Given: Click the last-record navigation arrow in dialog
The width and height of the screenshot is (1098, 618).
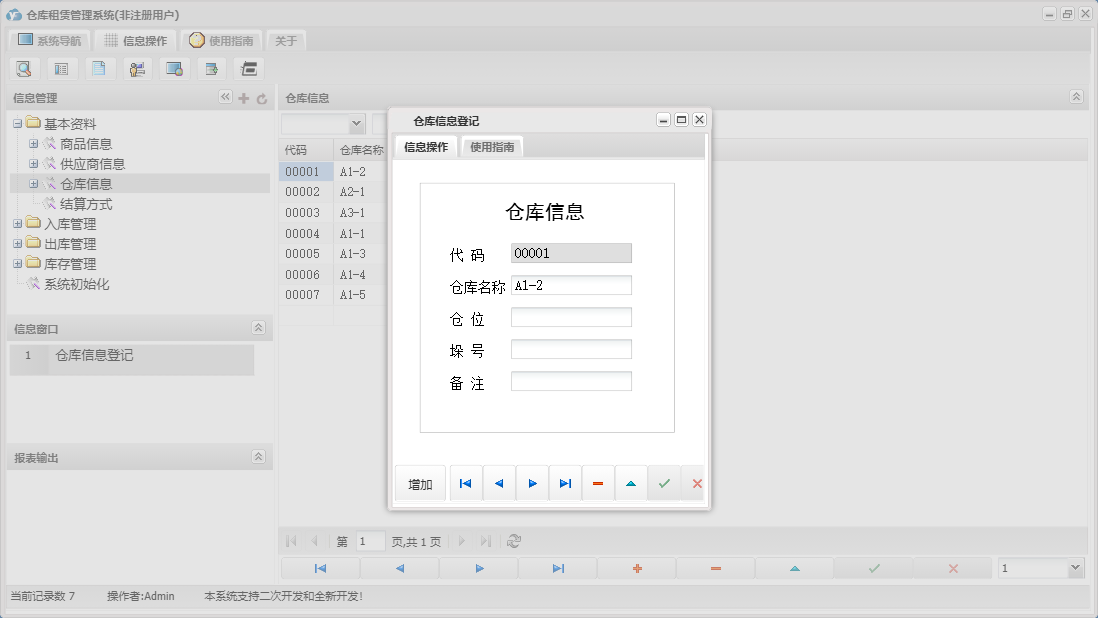Looking at the screenshot, I should [565, 483].
